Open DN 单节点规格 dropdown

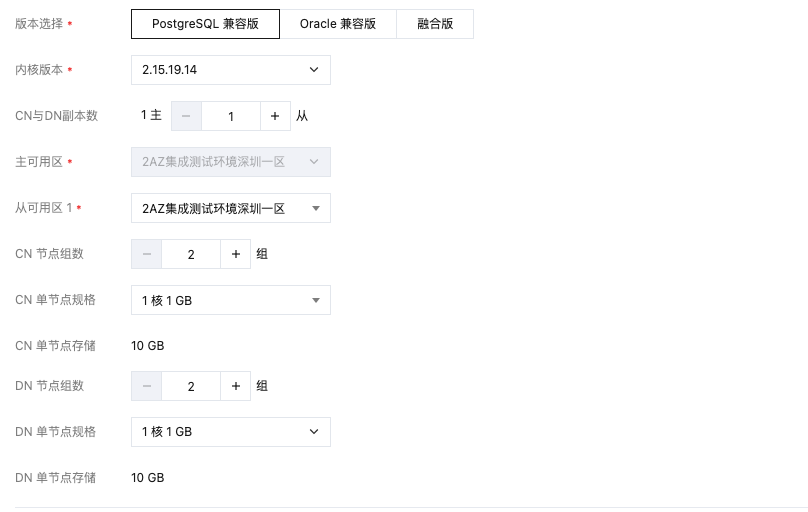pos(230,432)
